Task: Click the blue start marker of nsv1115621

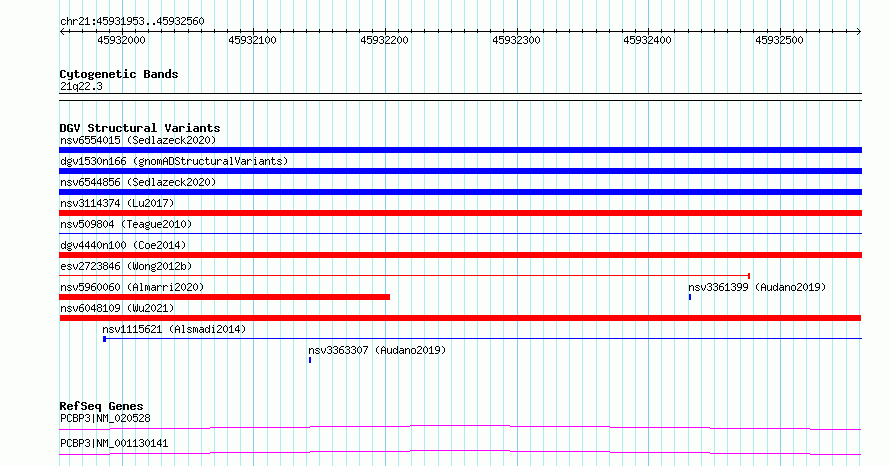Action: coord(104,339)
